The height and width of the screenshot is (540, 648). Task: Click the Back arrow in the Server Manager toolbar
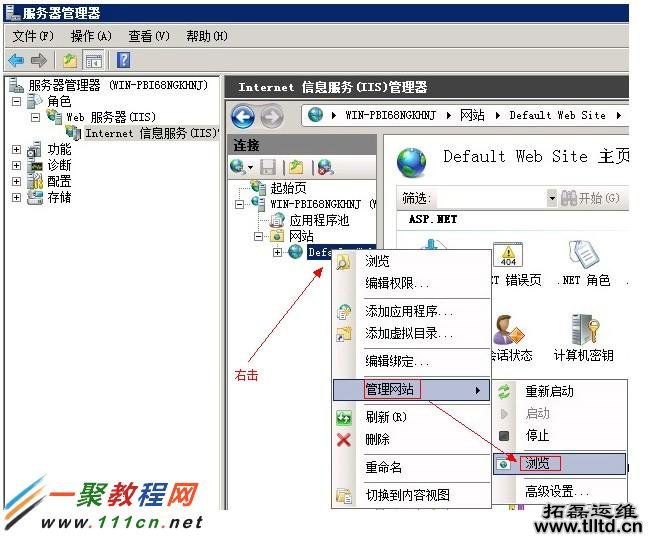[16, 60]
